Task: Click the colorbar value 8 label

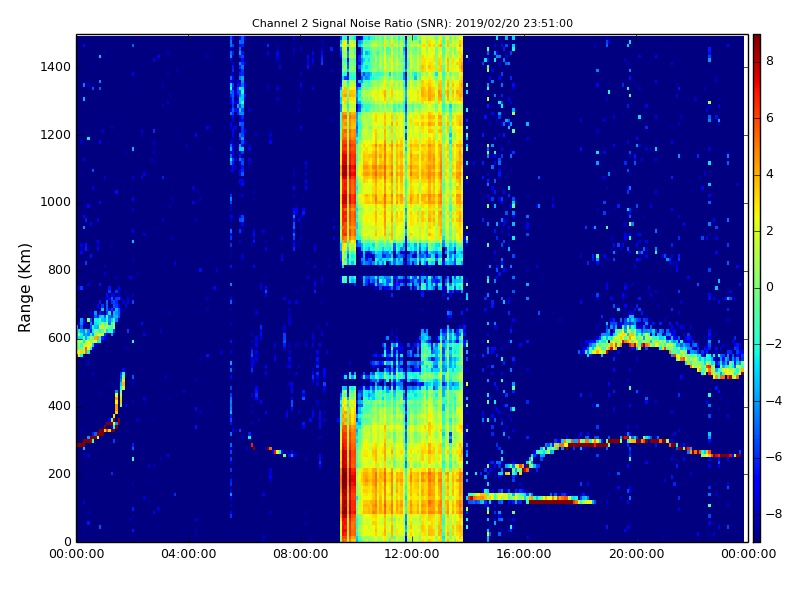Action: (x=770, y=61)
